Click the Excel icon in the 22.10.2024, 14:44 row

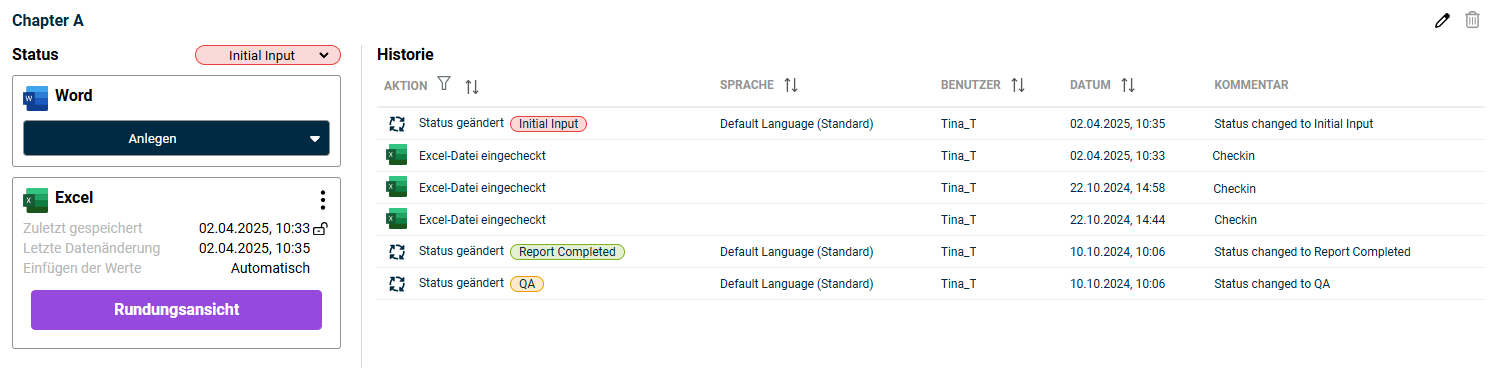397,219
